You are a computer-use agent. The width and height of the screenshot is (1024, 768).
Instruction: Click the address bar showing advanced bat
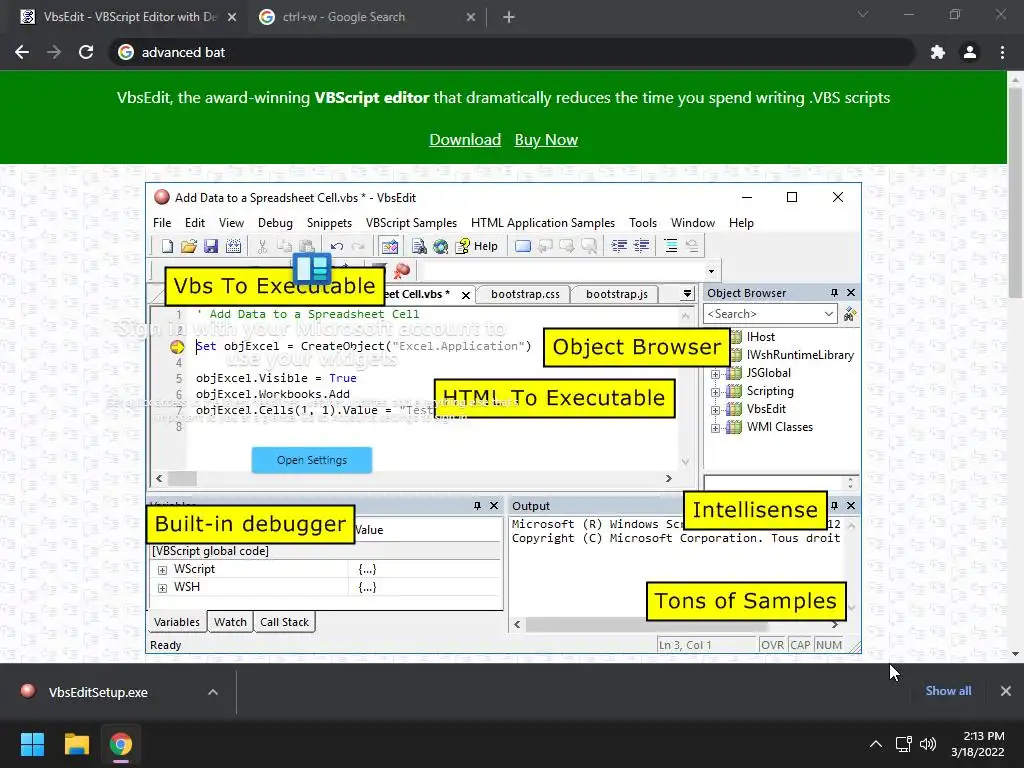pos(512,52)
